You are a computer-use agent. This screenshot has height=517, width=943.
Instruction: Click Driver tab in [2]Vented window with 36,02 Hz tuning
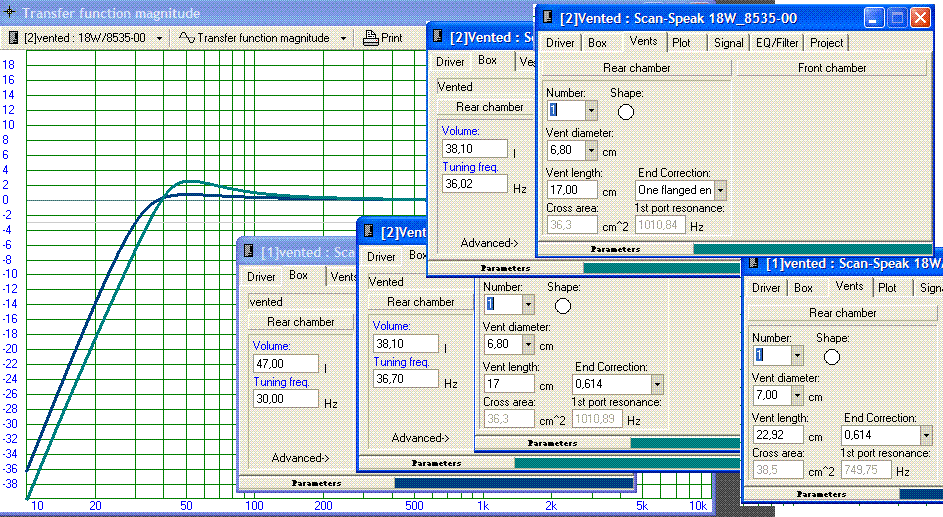coord(450,62)
